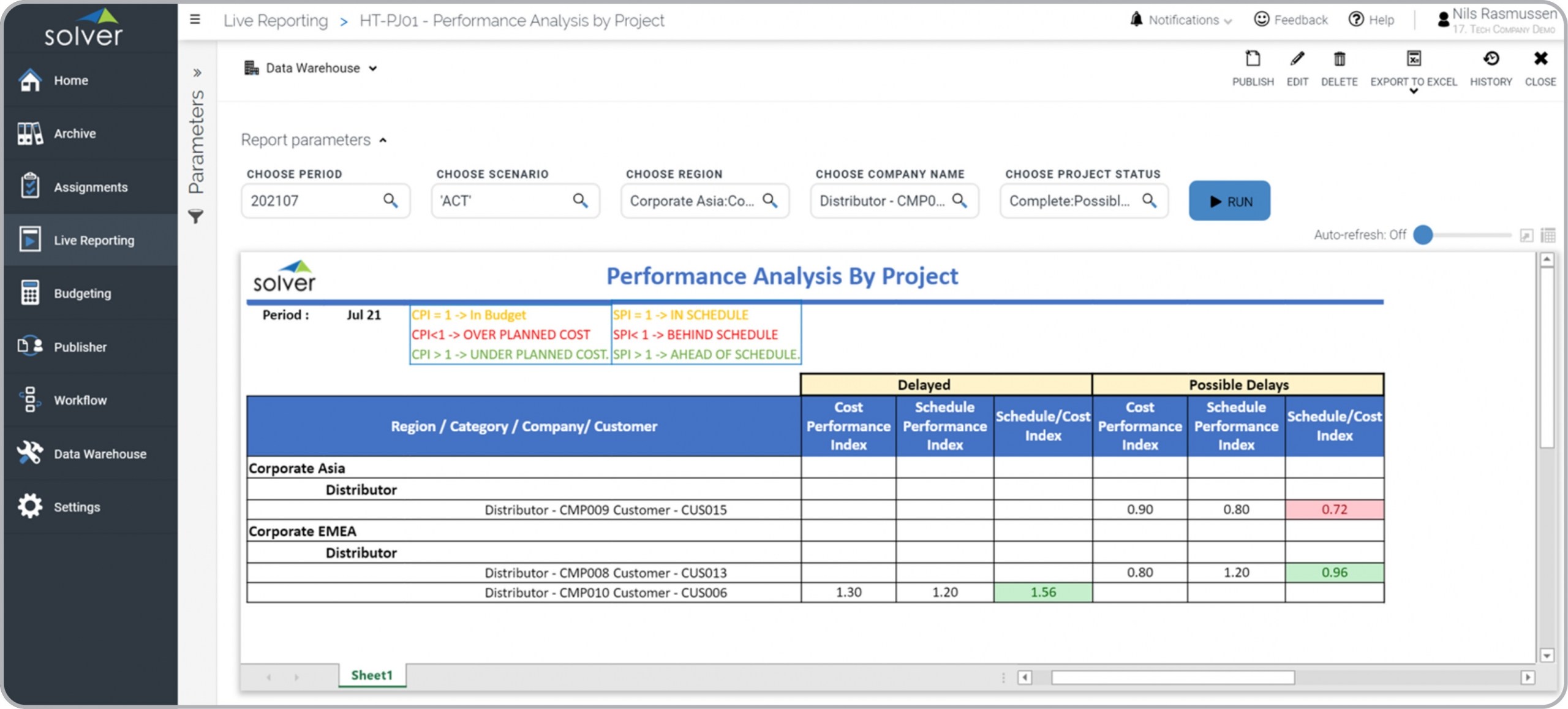Viewport: 1568px width, 709px height.
Task: Click the horizontal scrollbar of the sheet
Action: point(1172,677)
